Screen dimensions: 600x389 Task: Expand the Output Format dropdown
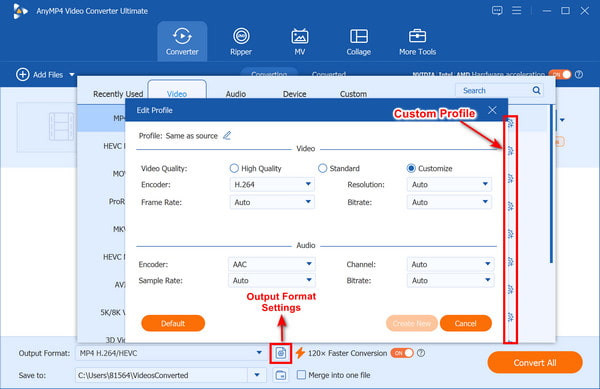pyautogui.click(x=259, y=353)
